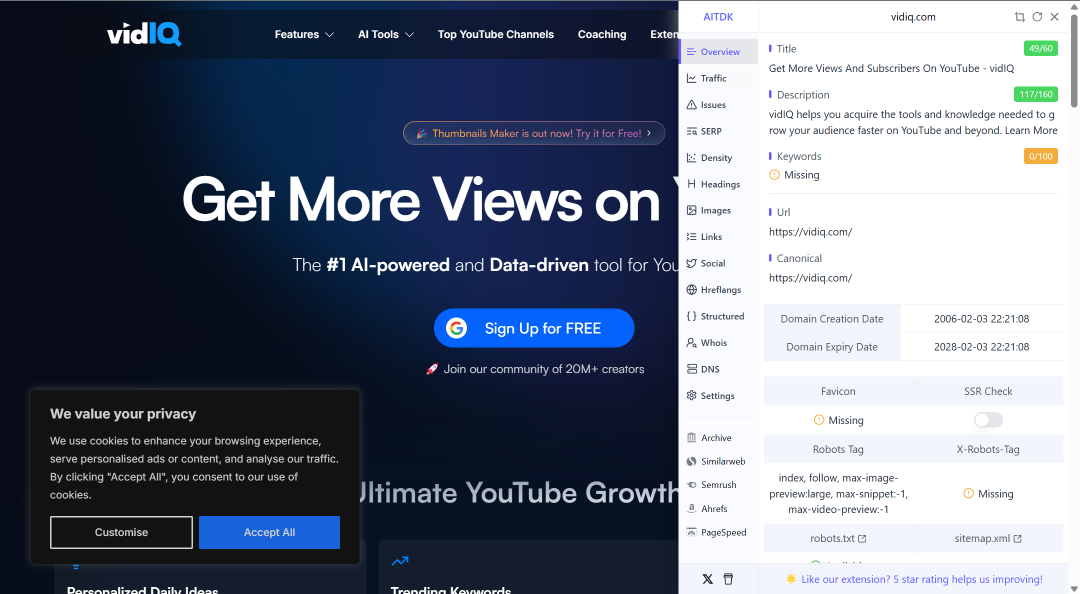
Task: Click the Domain Creation Date value
Action: tap(982, 318)
